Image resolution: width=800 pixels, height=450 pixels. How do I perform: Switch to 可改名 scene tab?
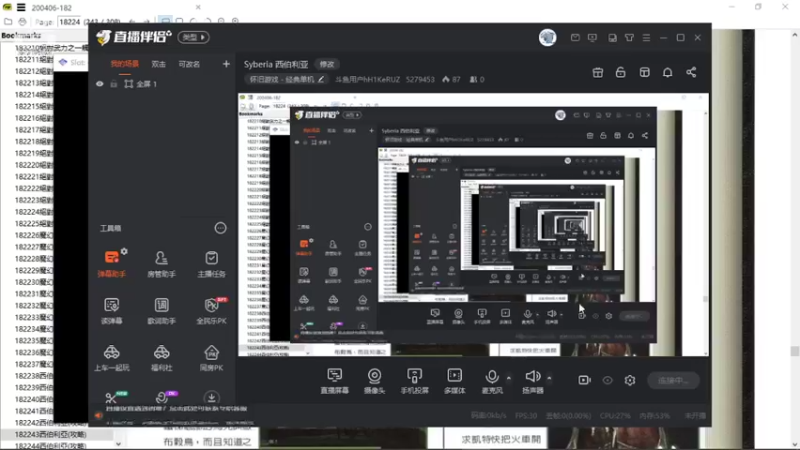point(189,64)
